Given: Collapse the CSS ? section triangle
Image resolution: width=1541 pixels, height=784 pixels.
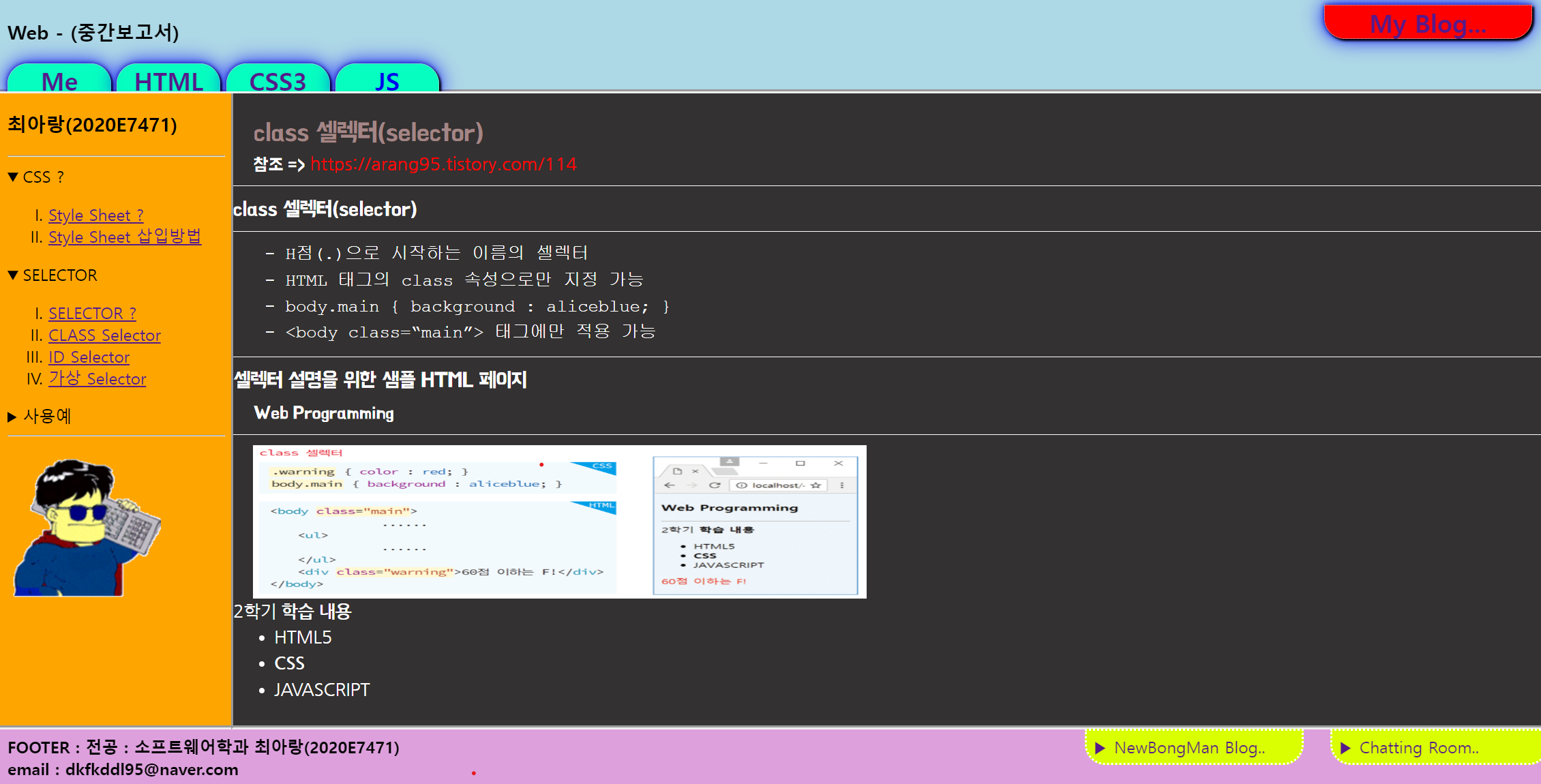Looking at the screenshot, I should click(13, 177).
